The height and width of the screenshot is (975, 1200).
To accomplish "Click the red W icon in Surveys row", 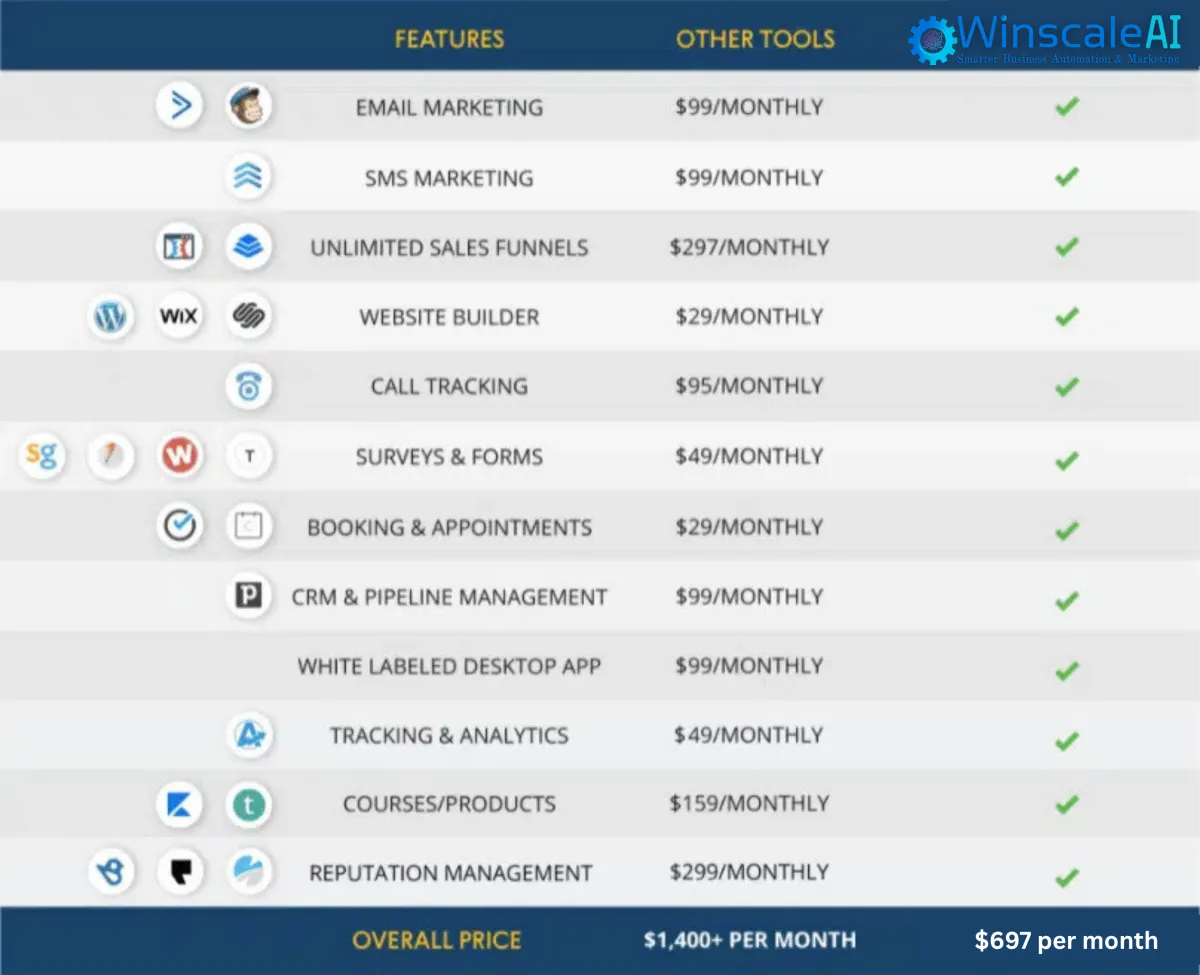I will [180, 457].
